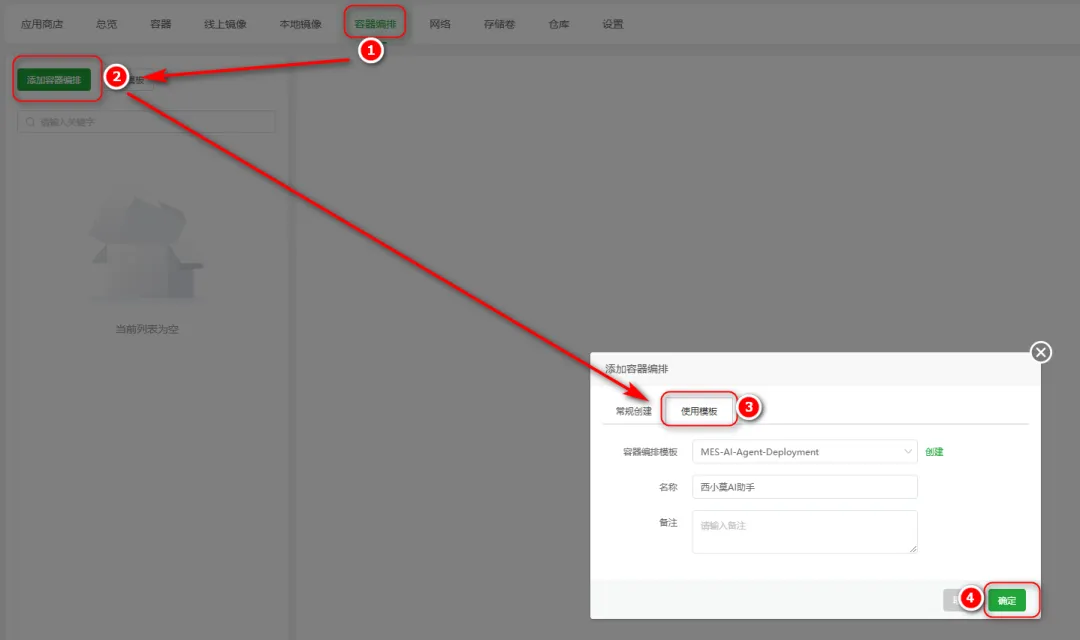Image resolution: width=1080 pixels, height=640 pixels.
Task: Click the green 添加容器编排 button
Action: tap(54, 80)
